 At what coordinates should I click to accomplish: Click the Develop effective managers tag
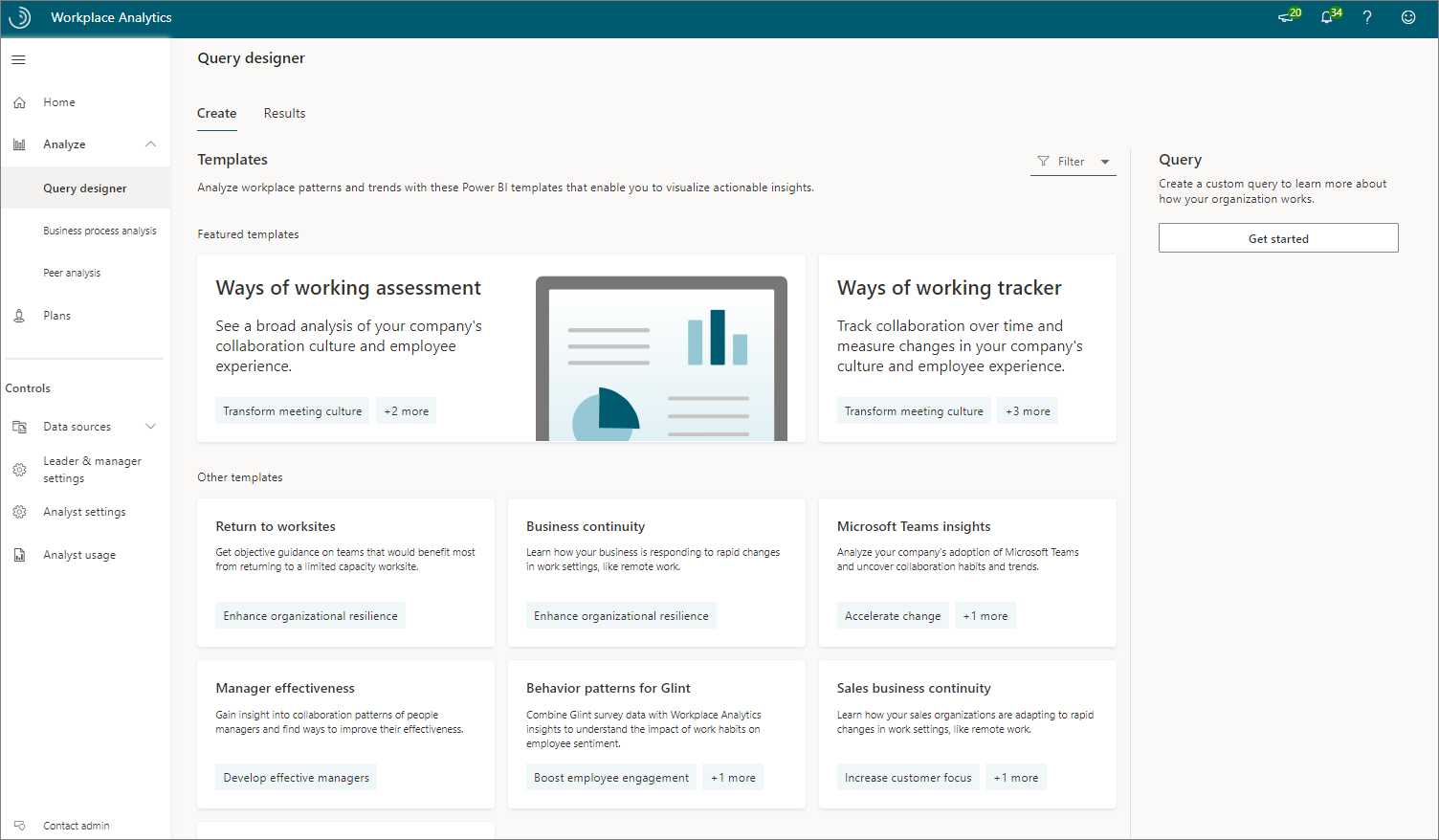point(297,778)
